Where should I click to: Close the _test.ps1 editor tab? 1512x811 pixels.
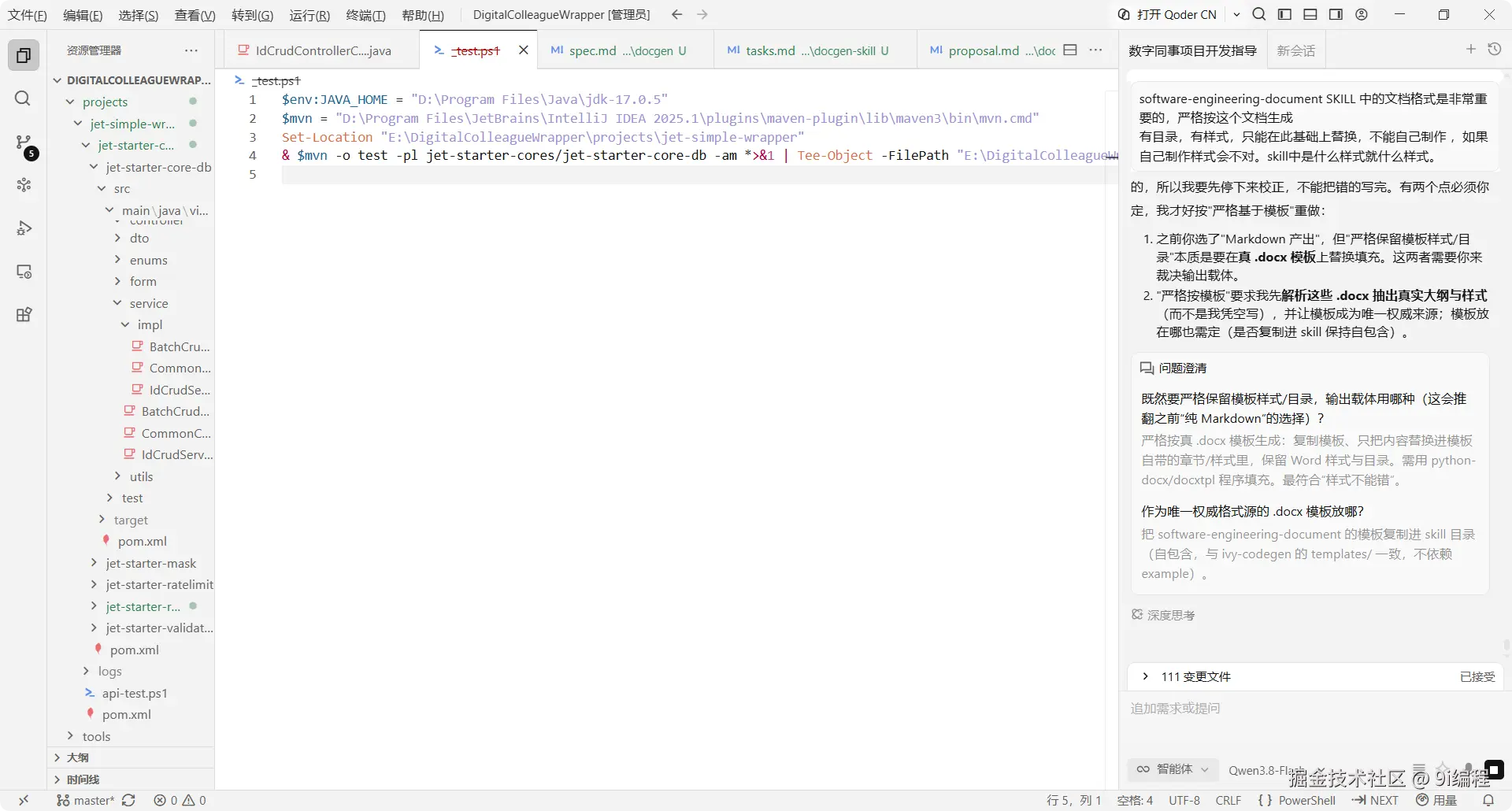523,50
